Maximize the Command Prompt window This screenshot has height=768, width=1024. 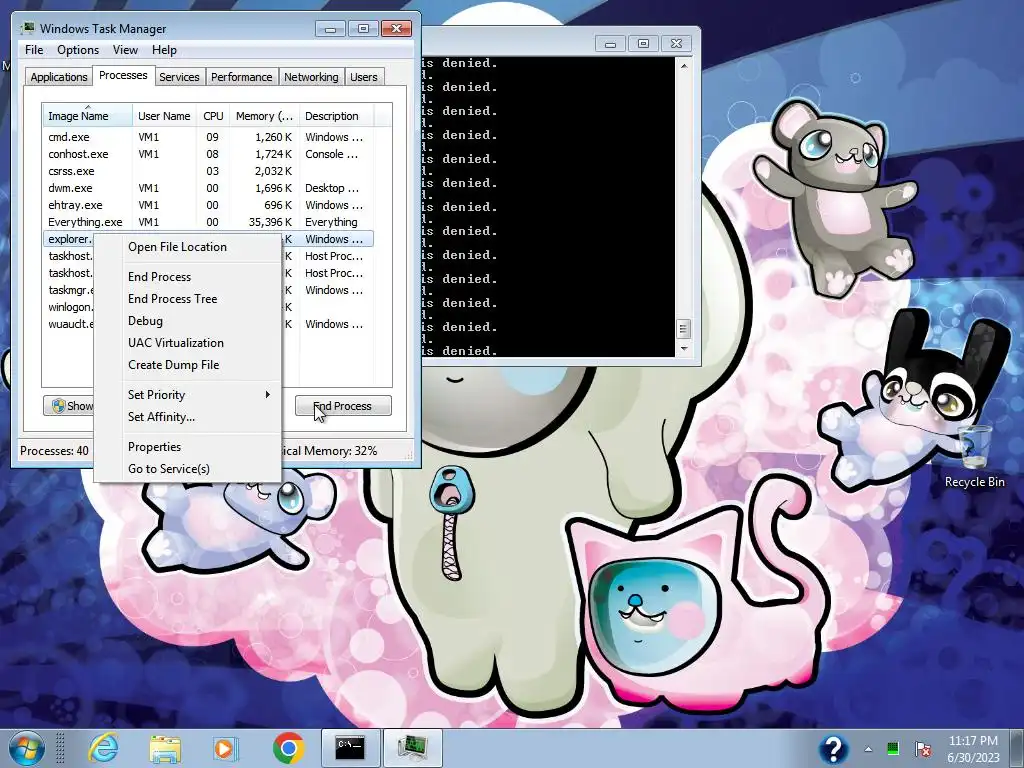pyautogui.click(x=643, y=44)
